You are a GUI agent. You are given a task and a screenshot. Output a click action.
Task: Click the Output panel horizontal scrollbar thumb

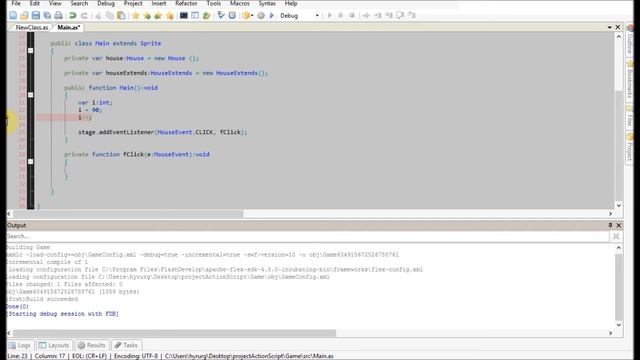pyautogui.click(x=174, y=333)
